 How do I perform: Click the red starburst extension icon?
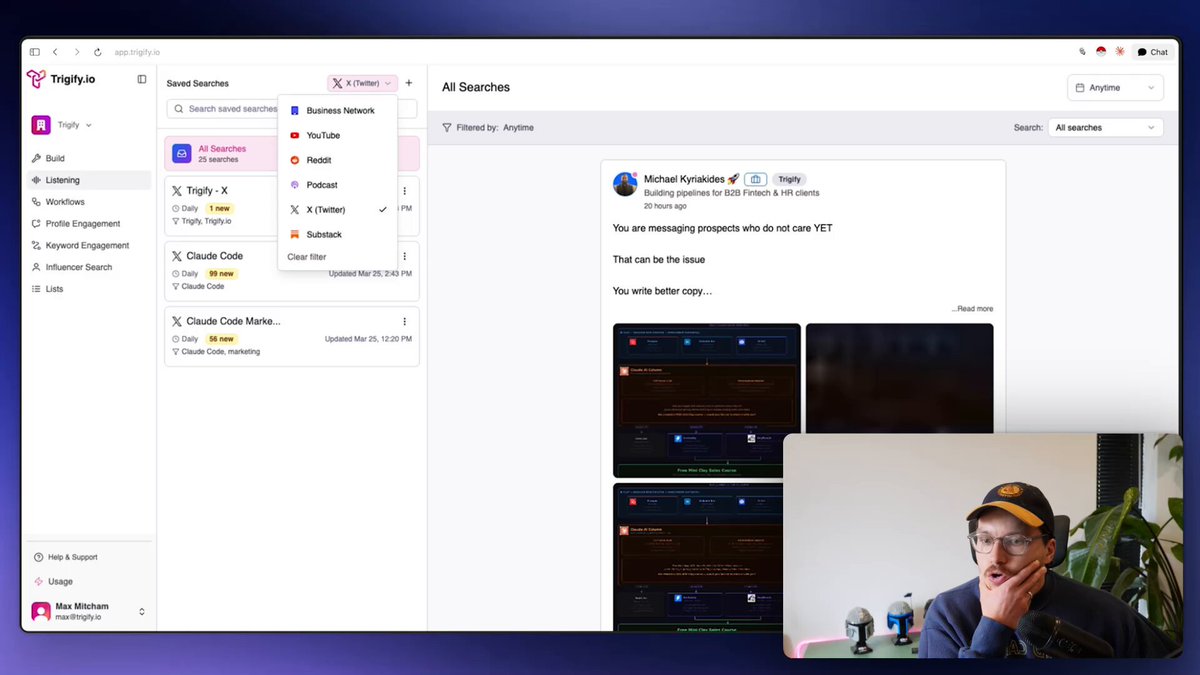[x=1120, y=52]
